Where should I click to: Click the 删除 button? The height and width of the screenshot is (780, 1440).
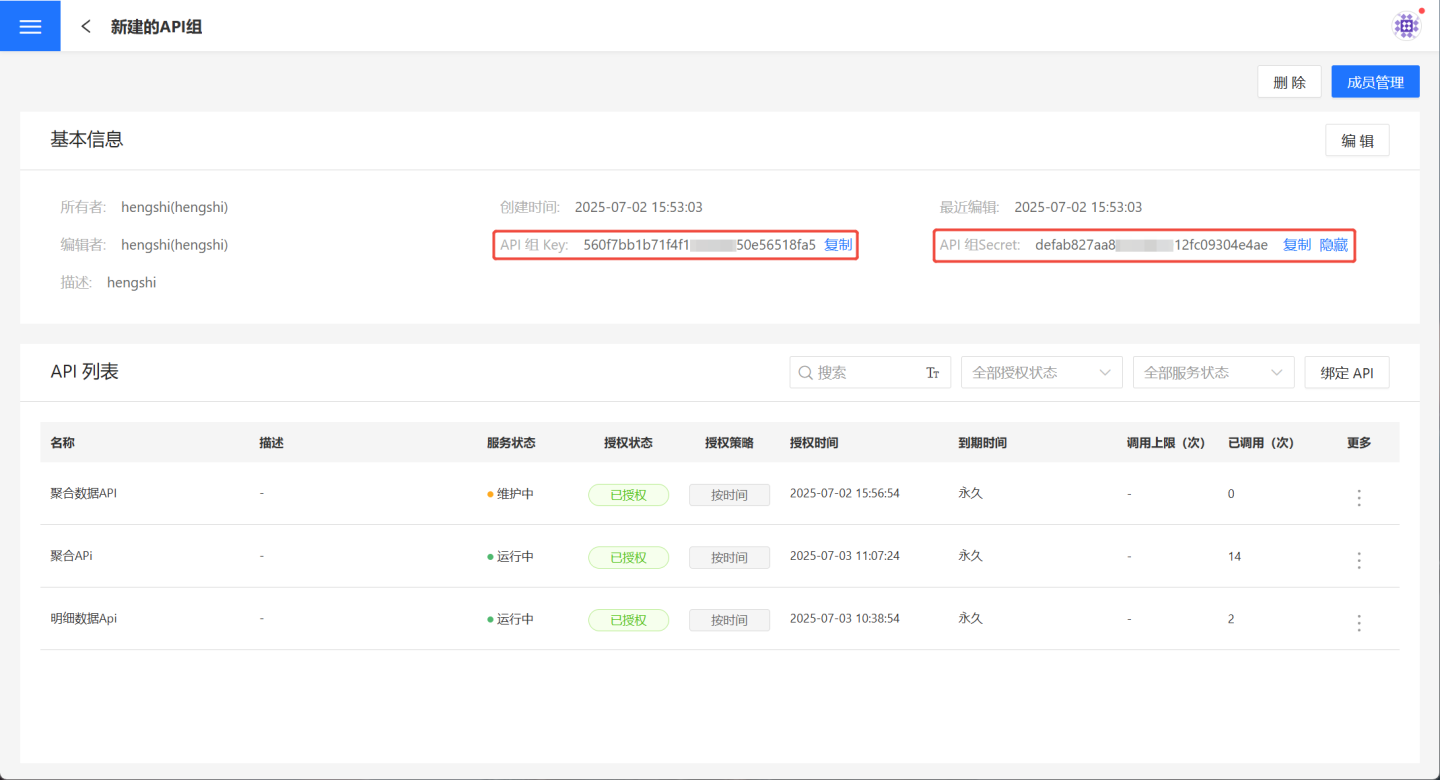1289,82
